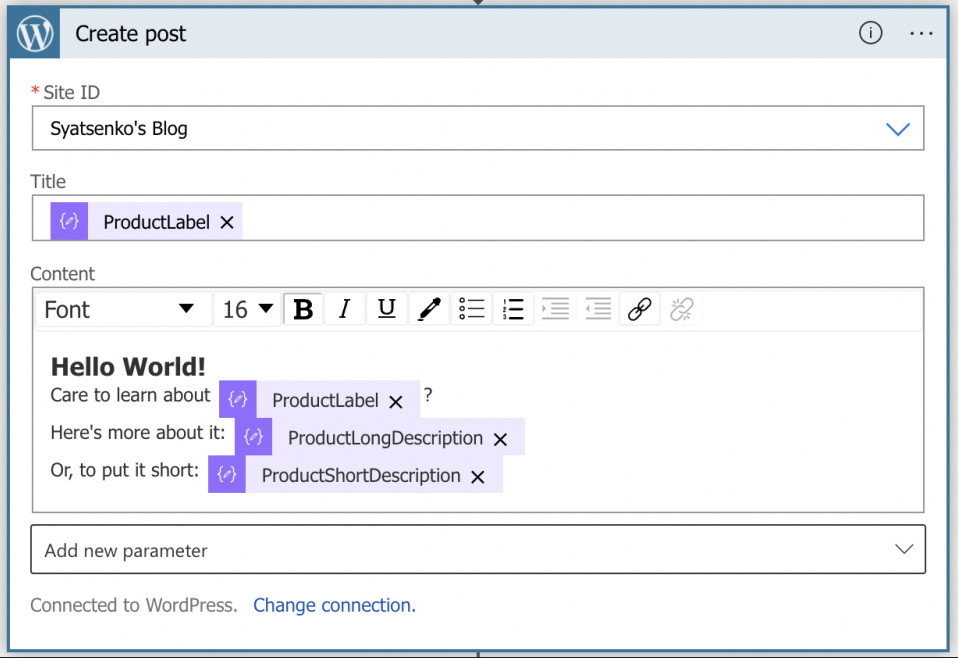Open the ellipsis more options menu
The height and width of the screenshot is (658, 958).
coord(921,34)
